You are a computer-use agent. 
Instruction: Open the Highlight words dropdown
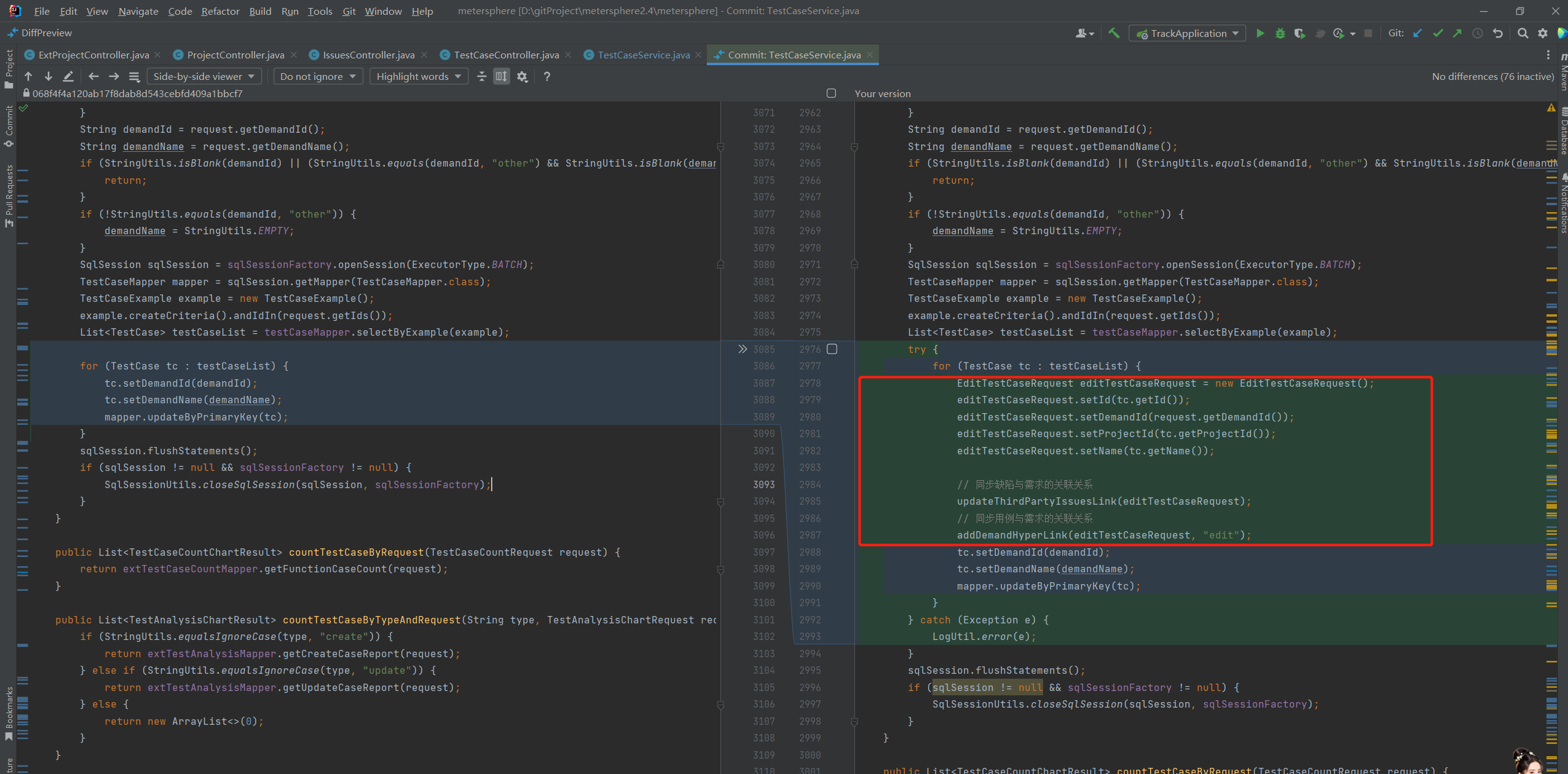point(418,76)
